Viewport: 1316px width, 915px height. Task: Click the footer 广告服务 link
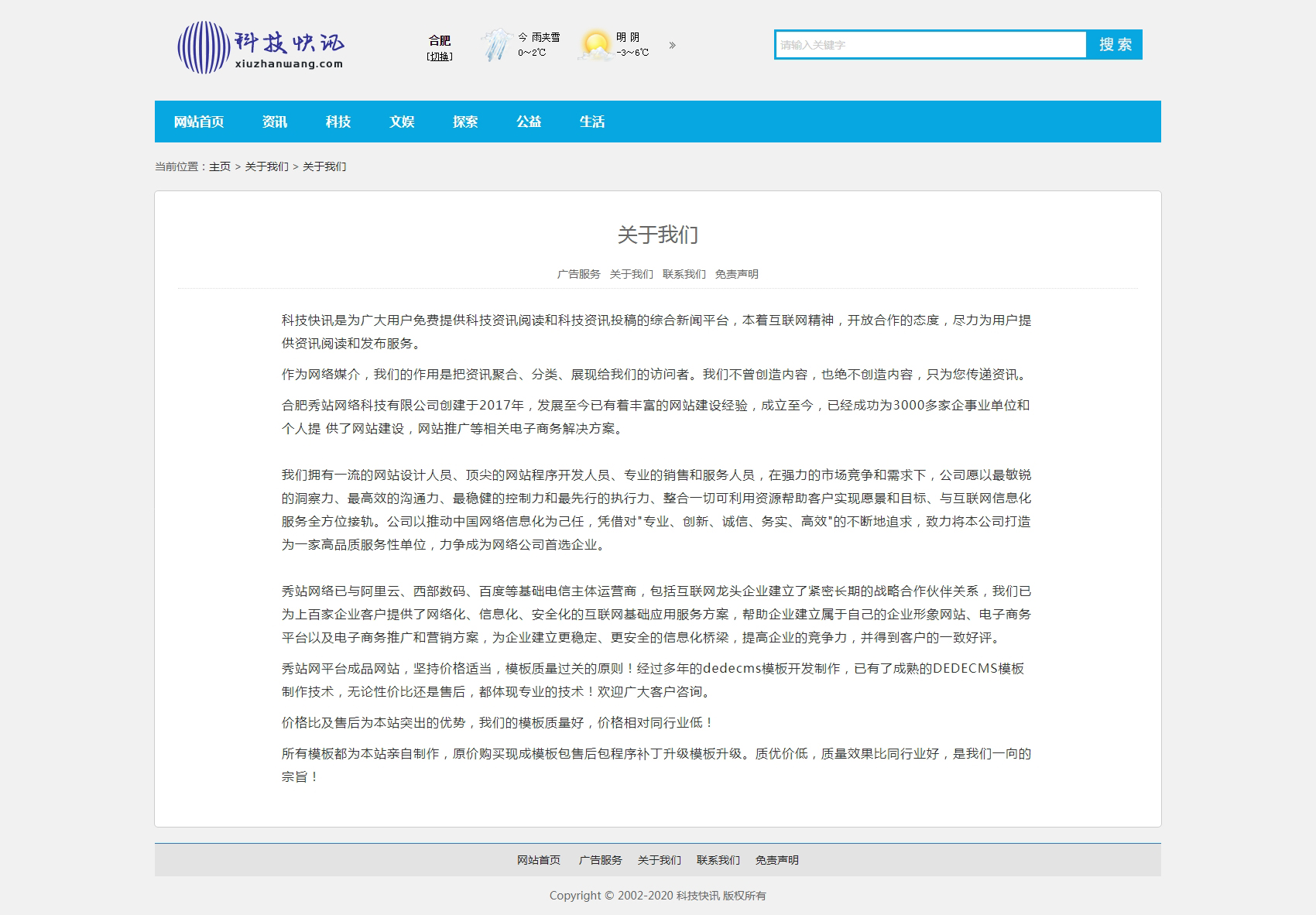pos(601,860)
